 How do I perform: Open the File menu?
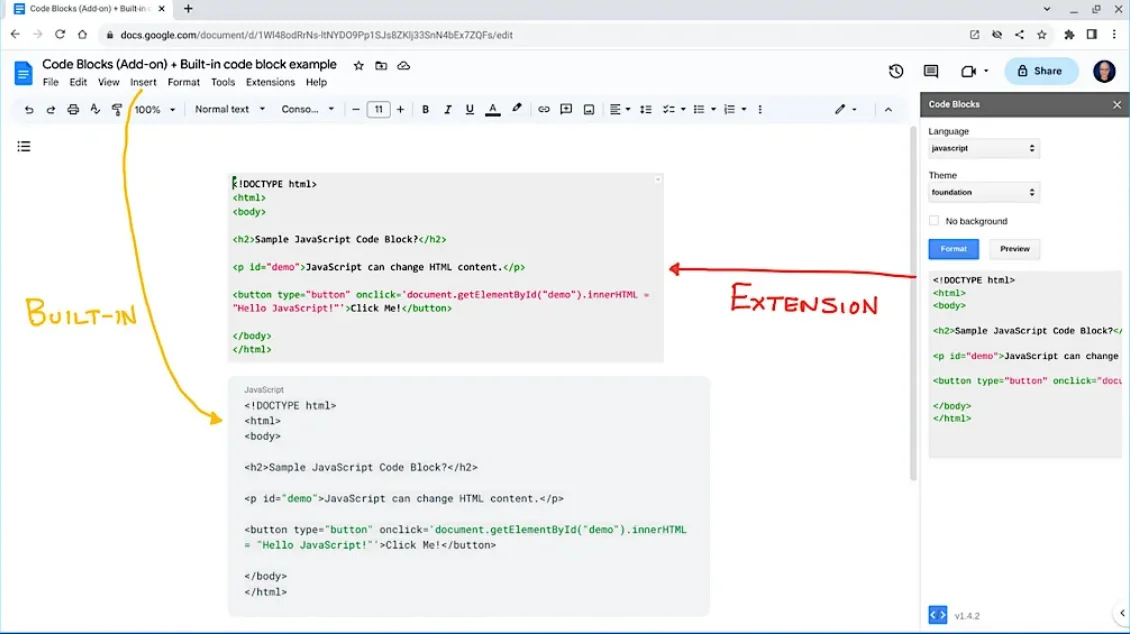tap(50, 82)
